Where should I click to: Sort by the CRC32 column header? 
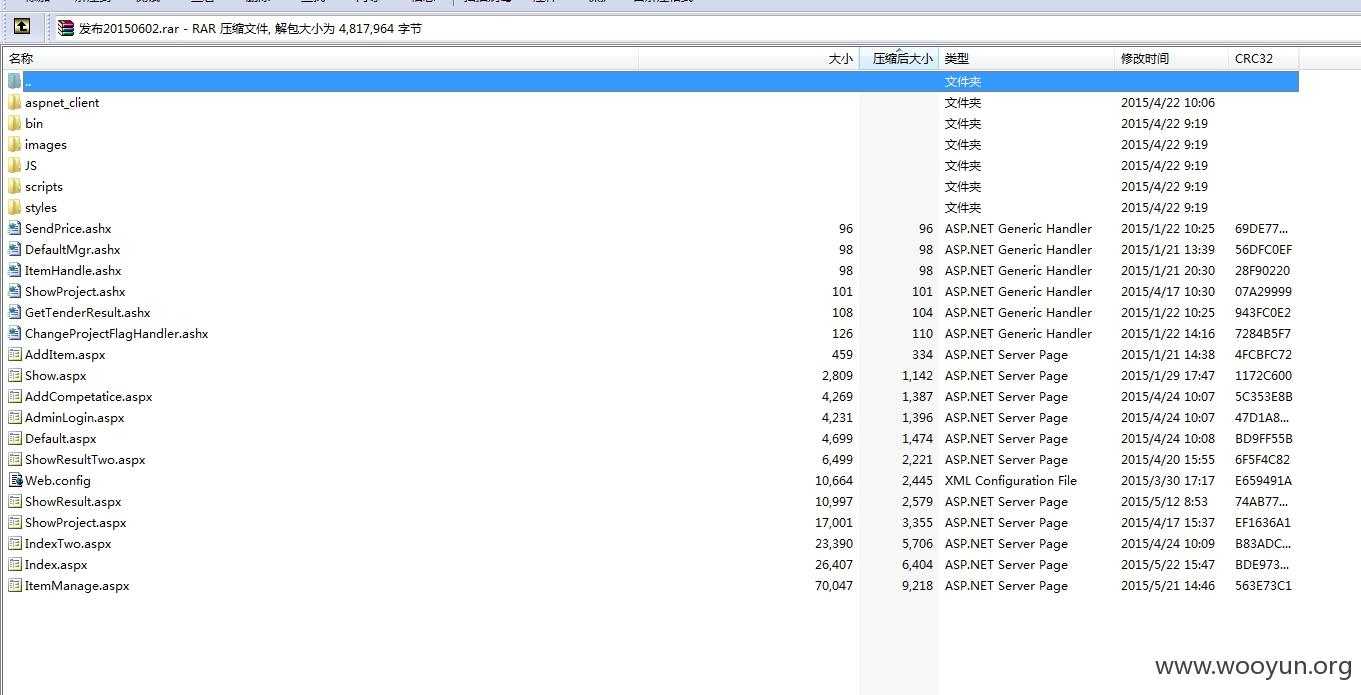(1264, 58)
